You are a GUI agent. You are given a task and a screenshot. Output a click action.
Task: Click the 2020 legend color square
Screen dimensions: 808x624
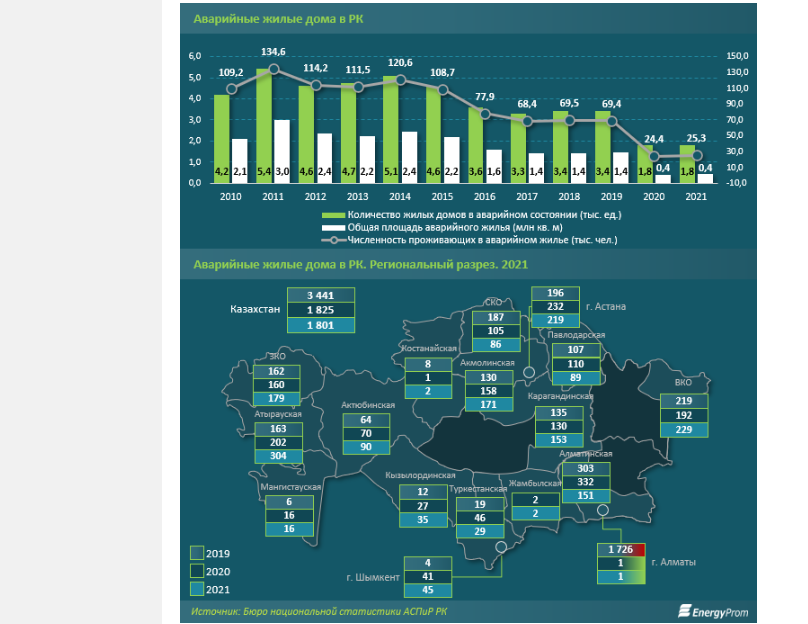(197, 571)
